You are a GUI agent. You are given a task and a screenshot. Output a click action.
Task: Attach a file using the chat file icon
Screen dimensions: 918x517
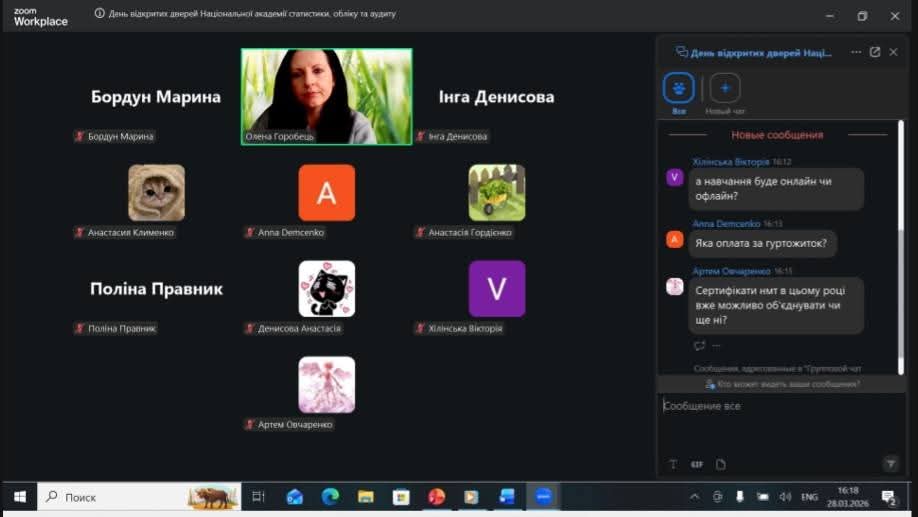(x=720, y=464)
